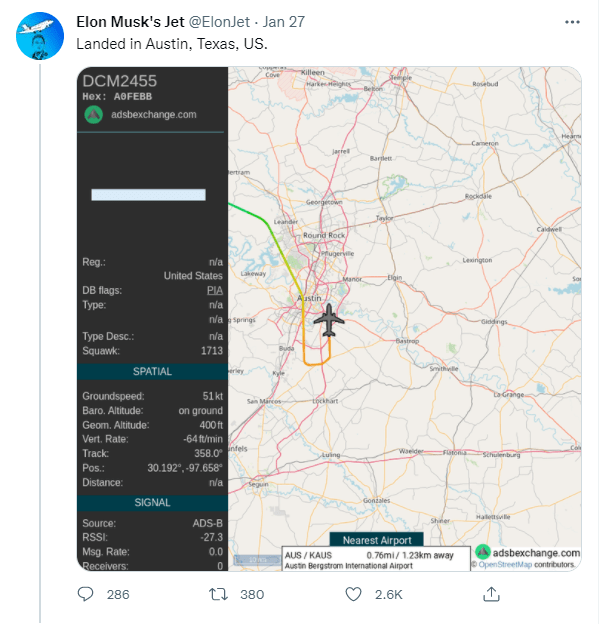Click the SIGNAL section header
613x624 pixels.
coord(152,503)
